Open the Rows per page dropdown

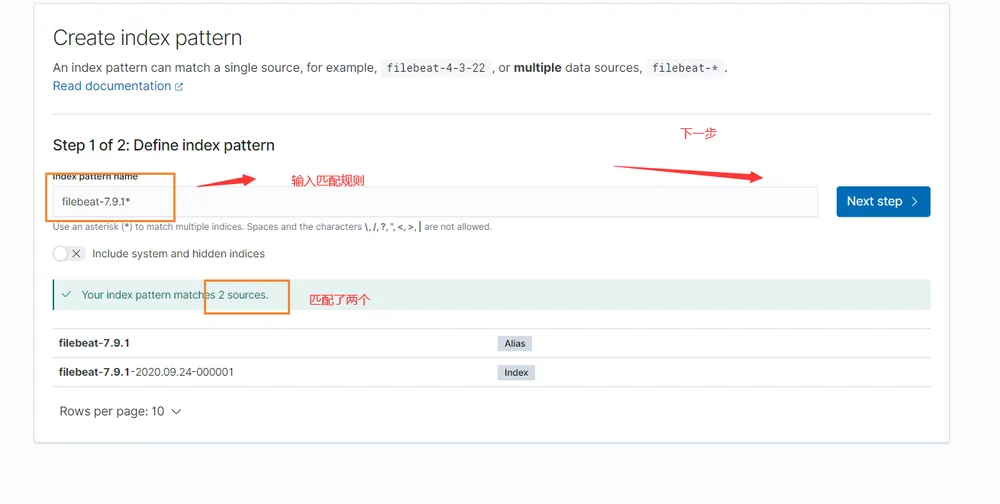click(121, 411)
